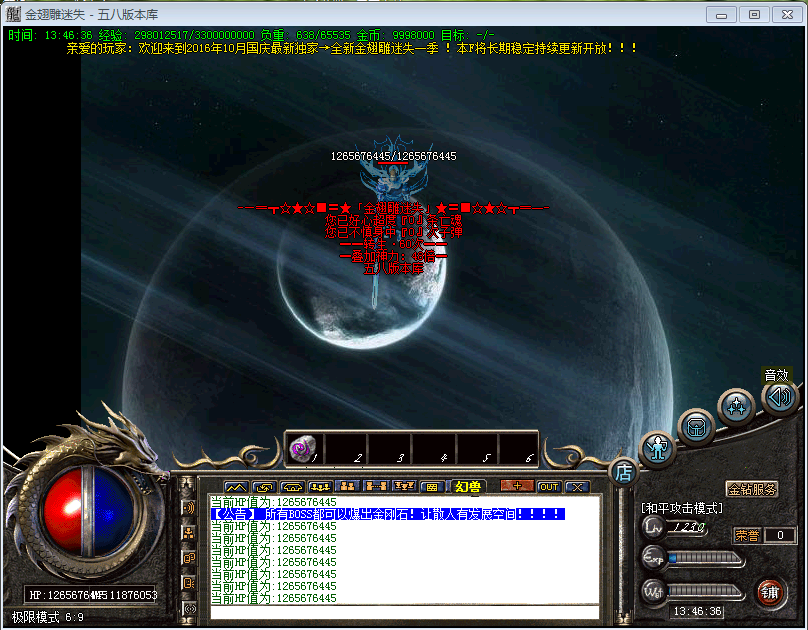
Task: Open the 店 shop round button
Action: 624,472
